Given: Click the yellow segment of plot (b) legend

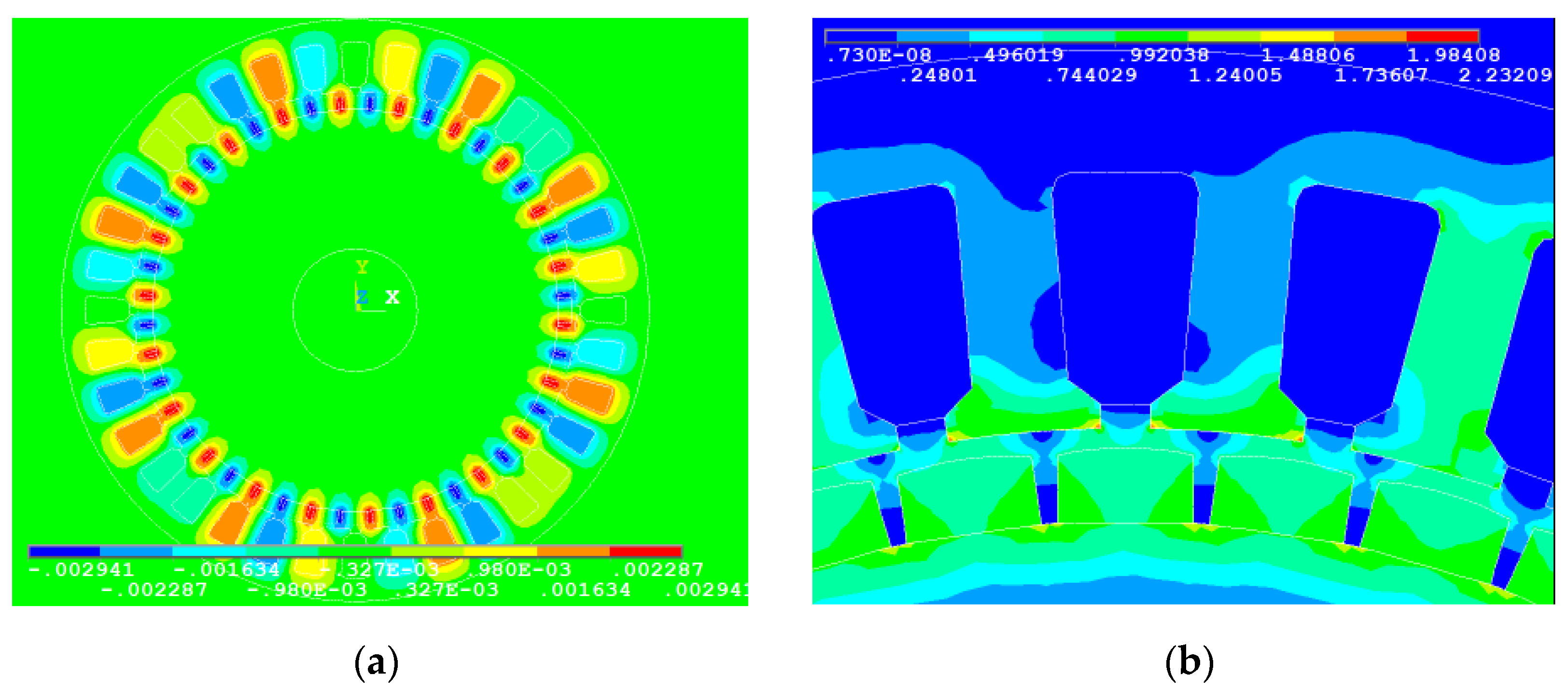Looking at the screenshot, I should [x=1297, y=37].
